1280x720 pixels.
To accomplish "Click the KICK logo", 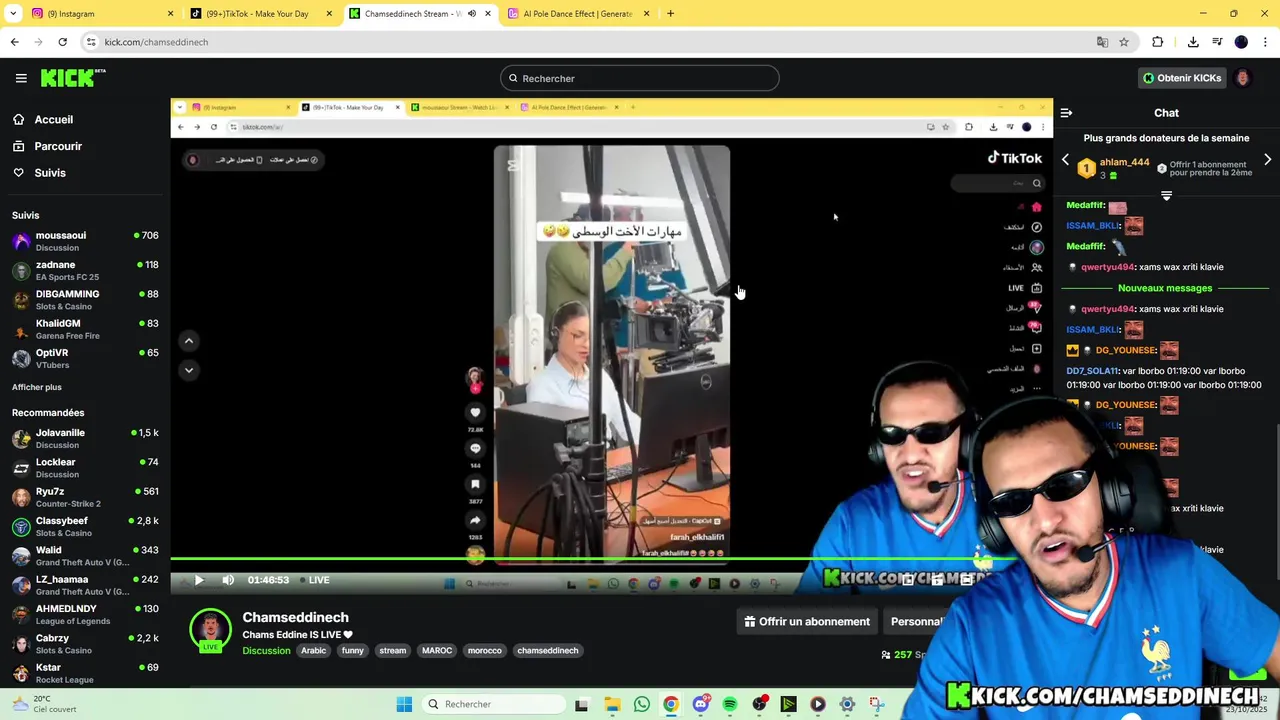I will 73,78.
